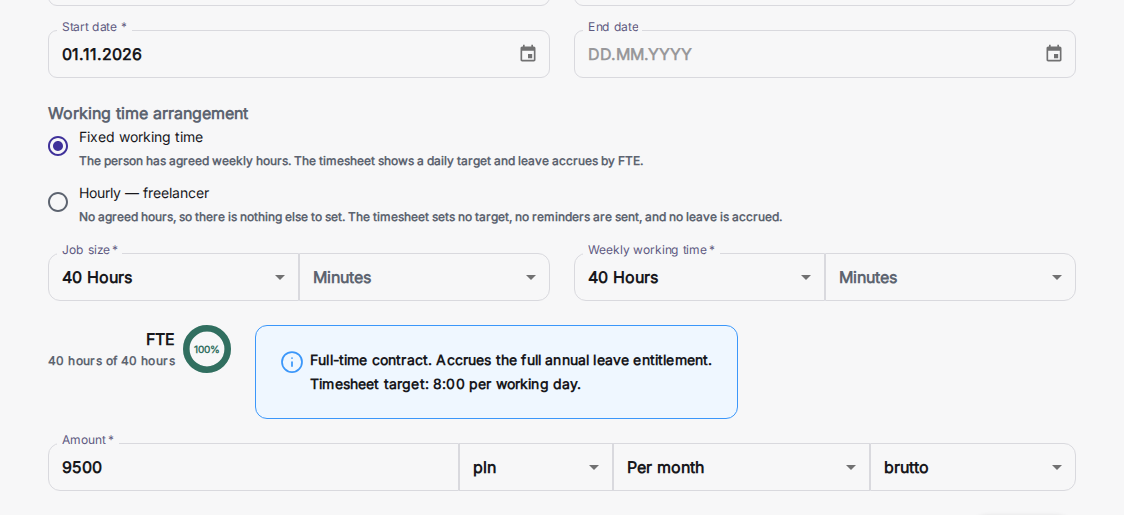Click the Start date field showing 01.11.2026
The height and width of the screenshot is (515, 1124).
pyautogui.click(x=299, y=54)
